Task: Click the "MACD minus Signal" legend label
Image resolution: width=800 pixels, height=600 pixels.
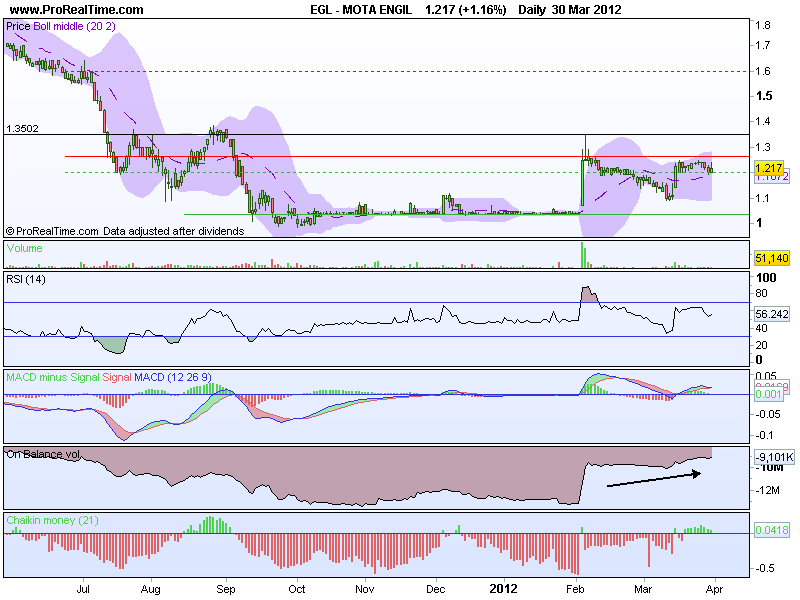Action: point(53,377)
